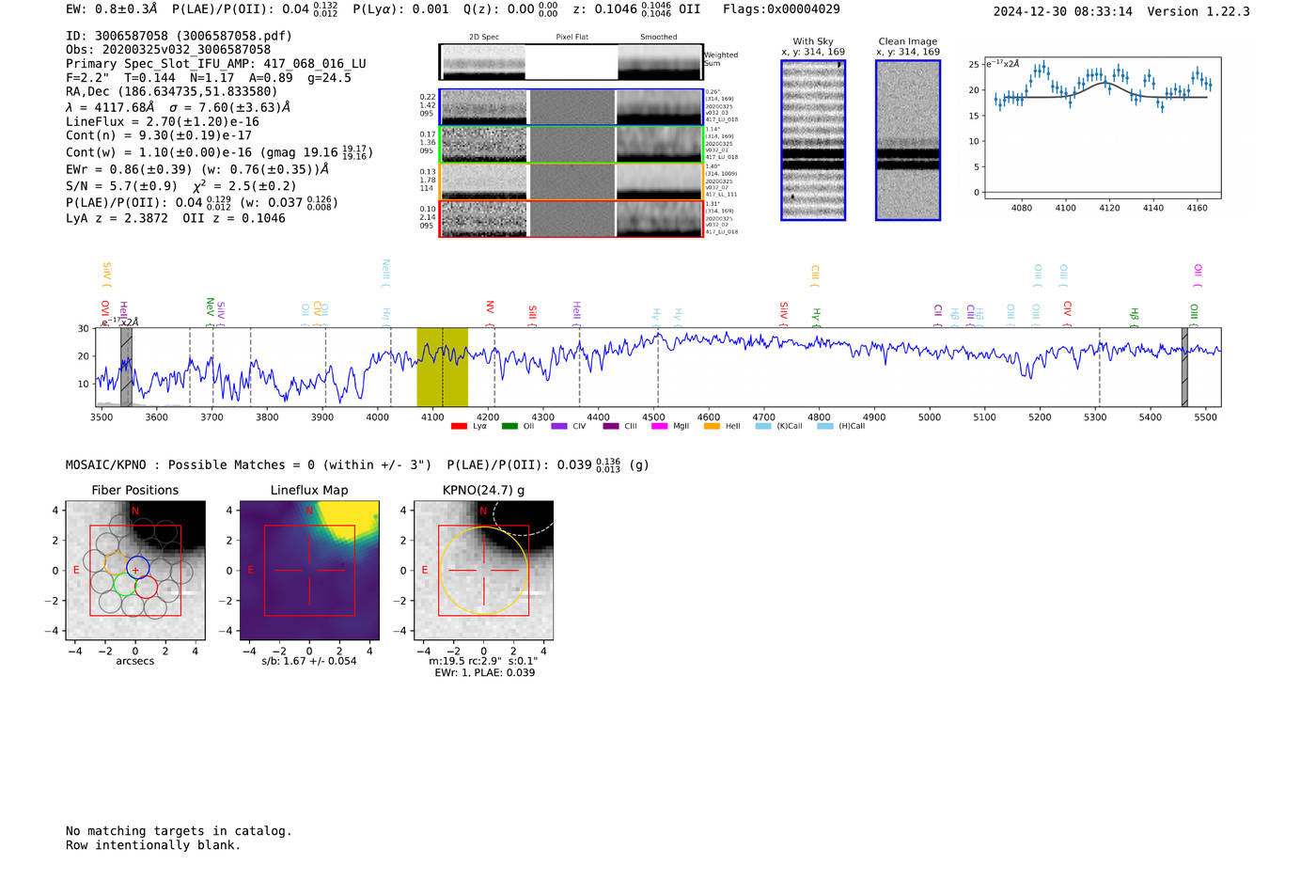Click the green fiber circle in Fiber Positions
This screenshot has height=896, width=1316.
click(124, 584)
